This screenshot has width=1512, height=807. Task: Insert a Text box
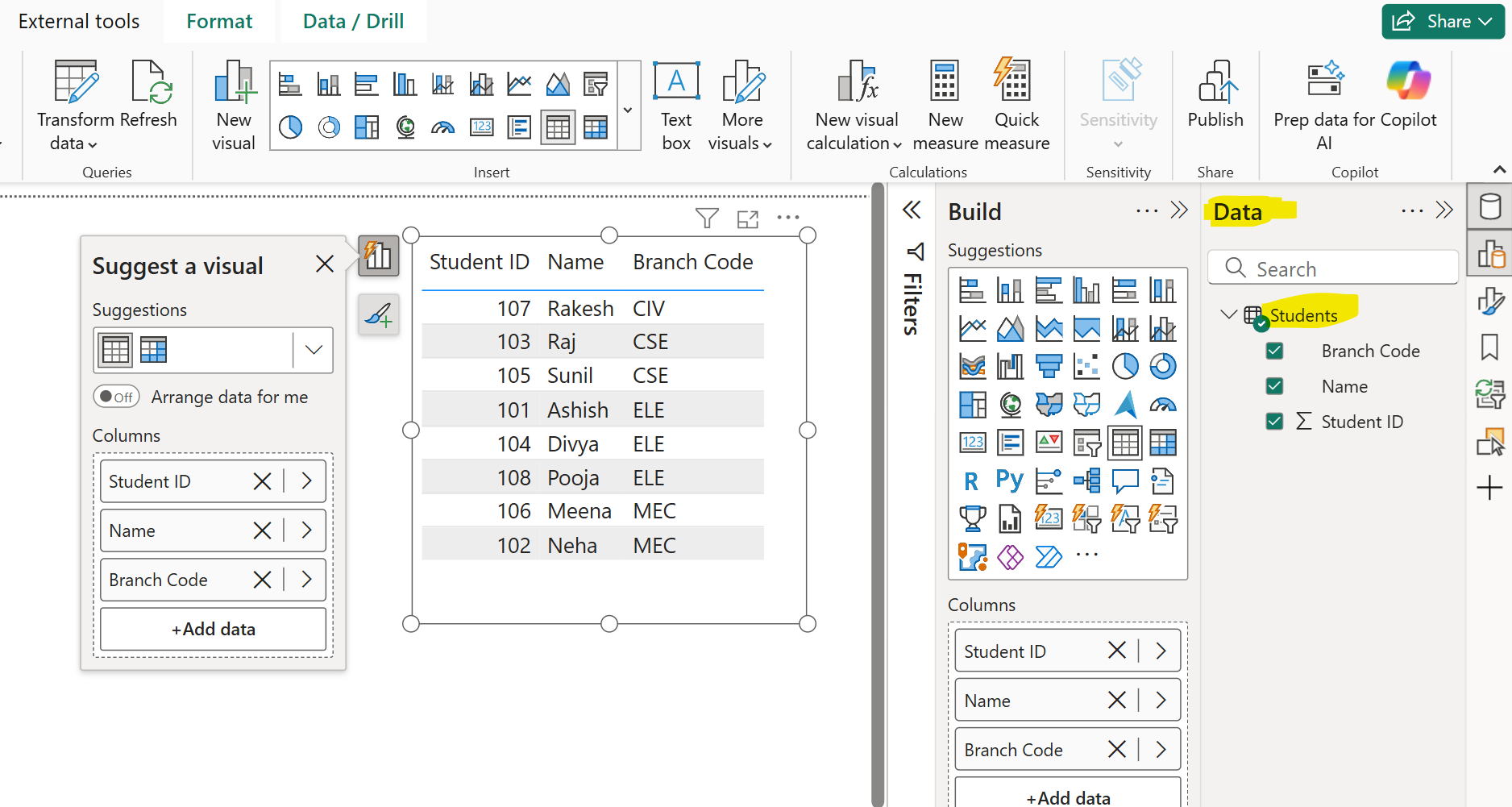(x=675, y=105)
